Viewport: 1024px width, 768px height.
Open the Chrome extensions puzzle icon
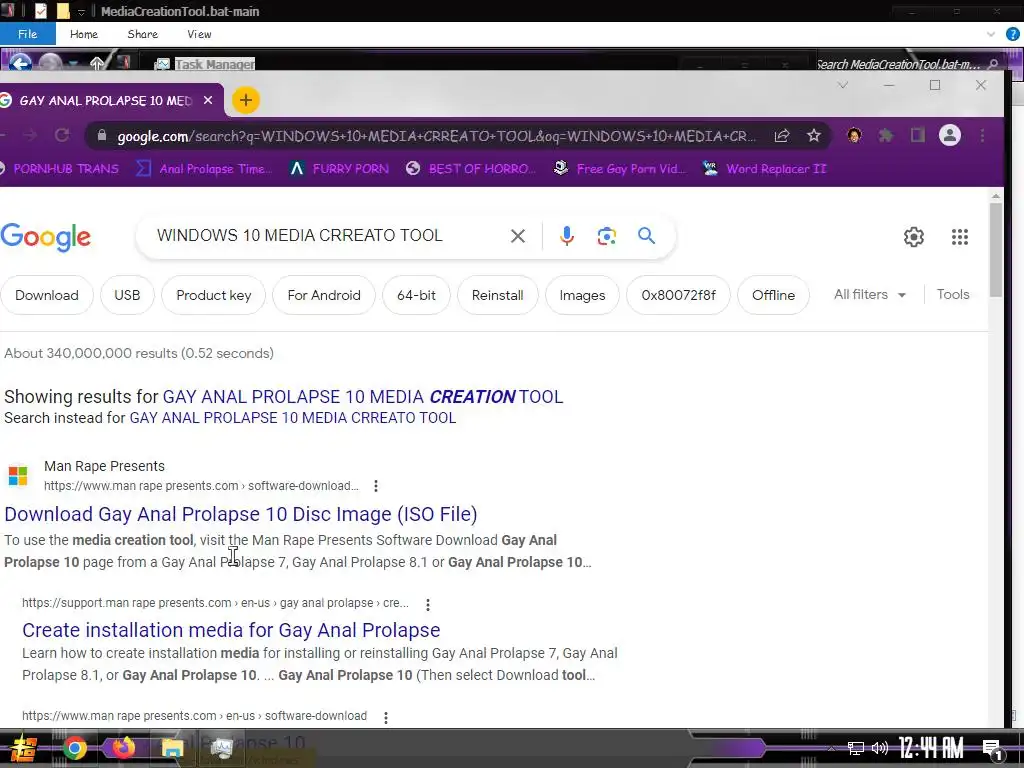click(886, 135)
